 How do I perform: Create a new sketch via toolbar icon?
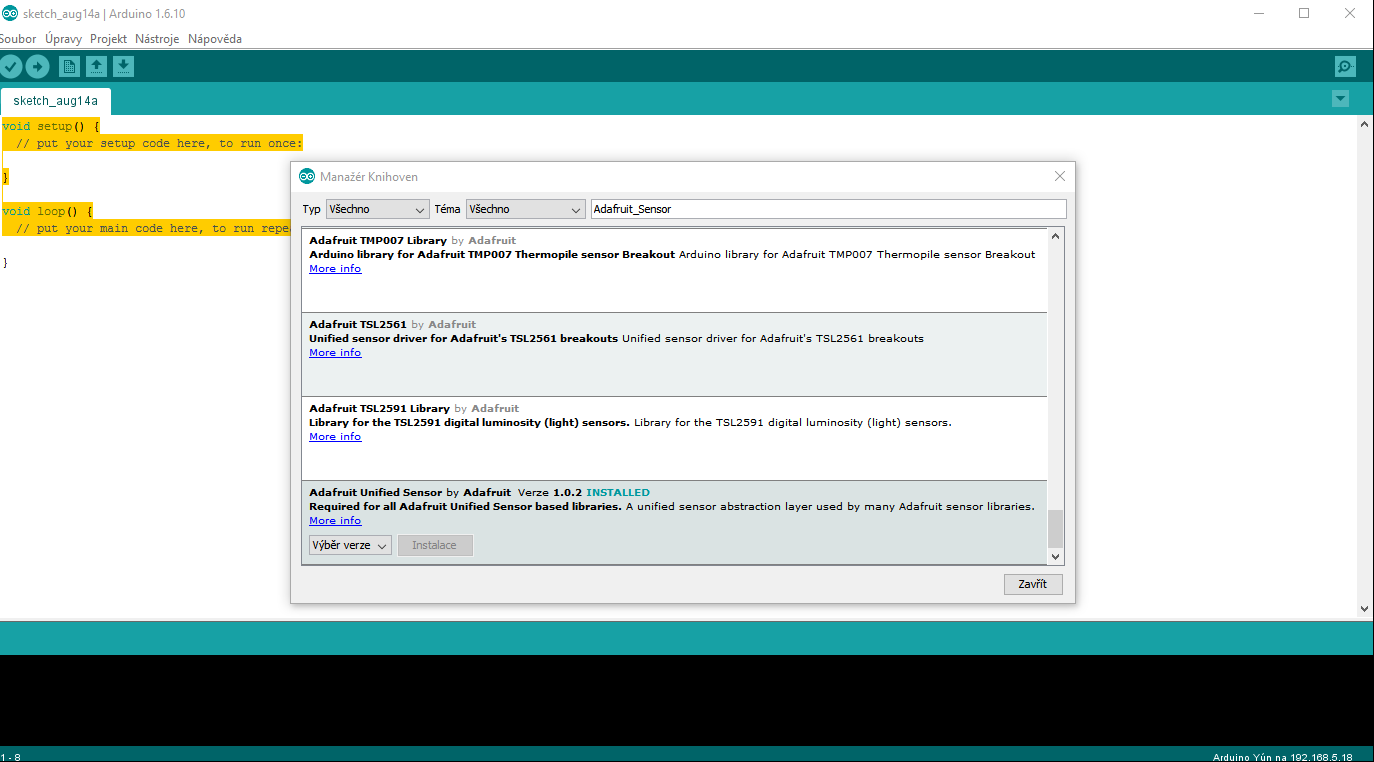pos(68,66)
